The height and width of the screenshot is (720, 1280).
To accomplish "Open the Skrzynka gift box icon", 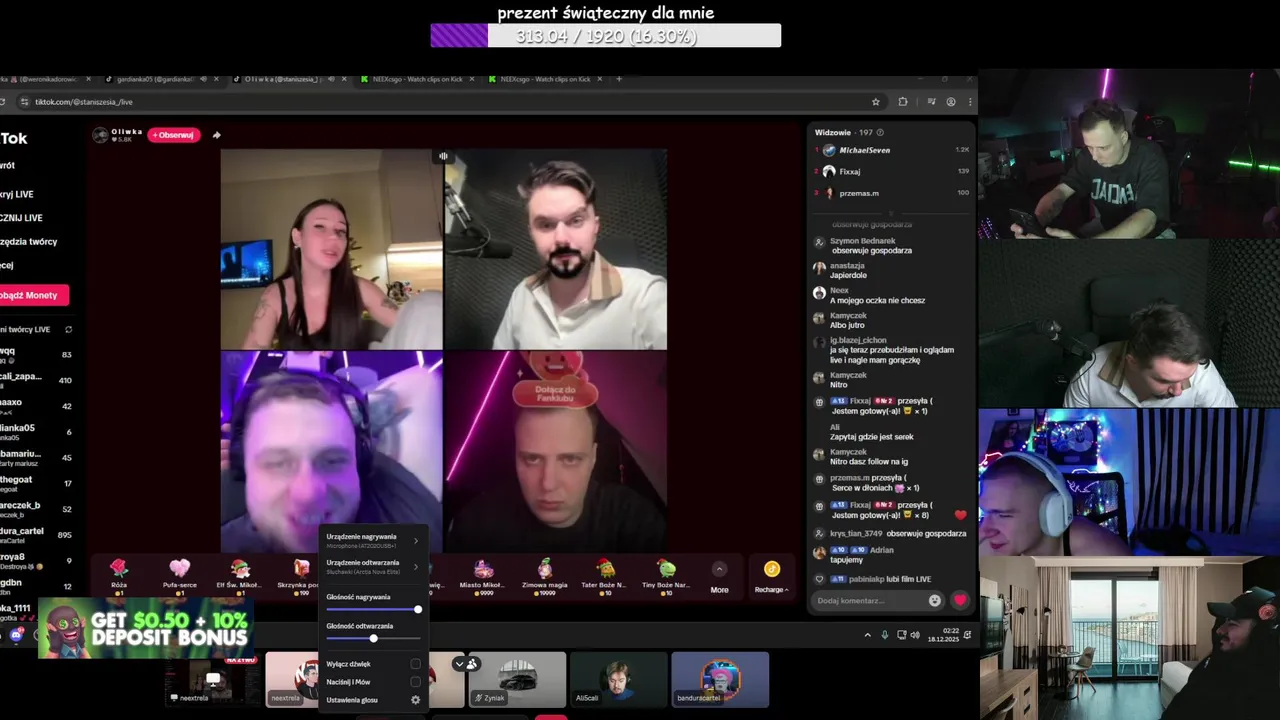I will (x=301, y=570).
